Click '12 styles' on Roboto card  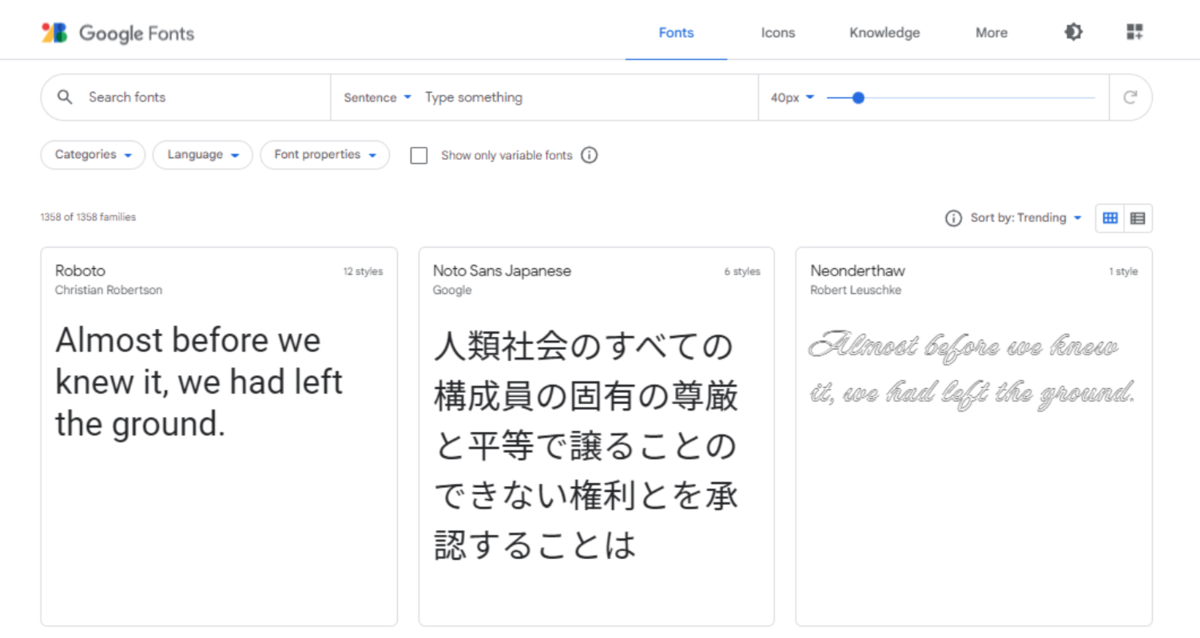pyautogui.click(x=363, y=272)
